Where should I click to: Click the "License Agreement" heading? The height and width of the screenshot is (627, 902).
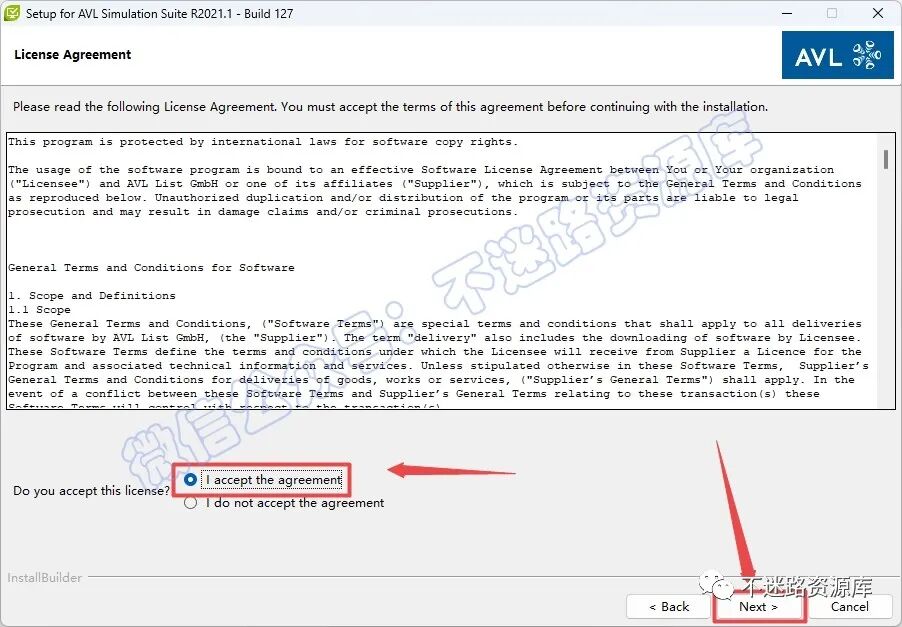click(x=72, y=55)
